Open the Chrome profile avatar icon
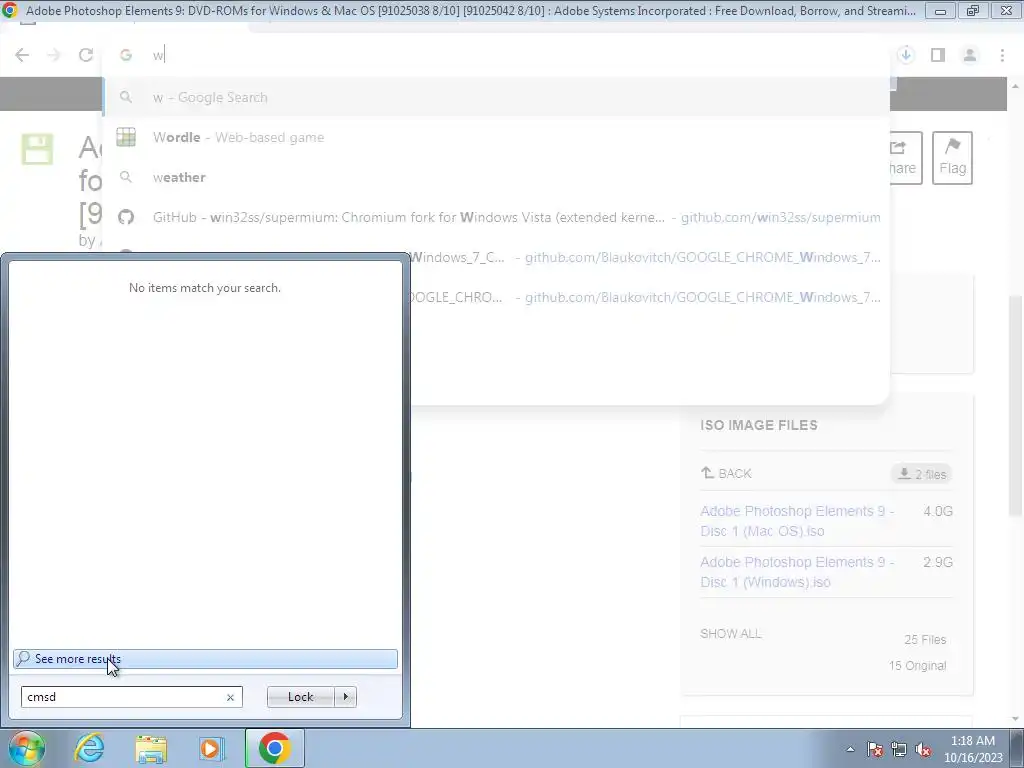 (x=970, y=56)
